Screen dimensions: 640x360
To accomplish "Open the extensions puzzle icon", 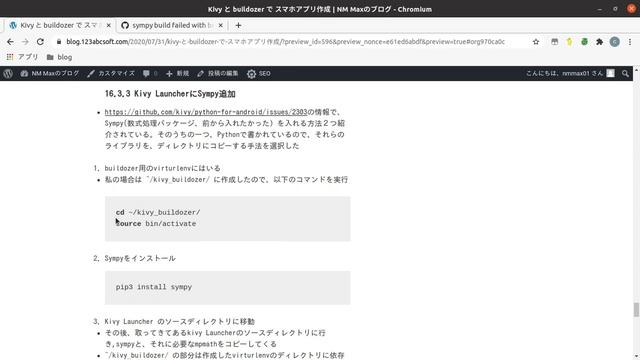I will pos(600,42).
